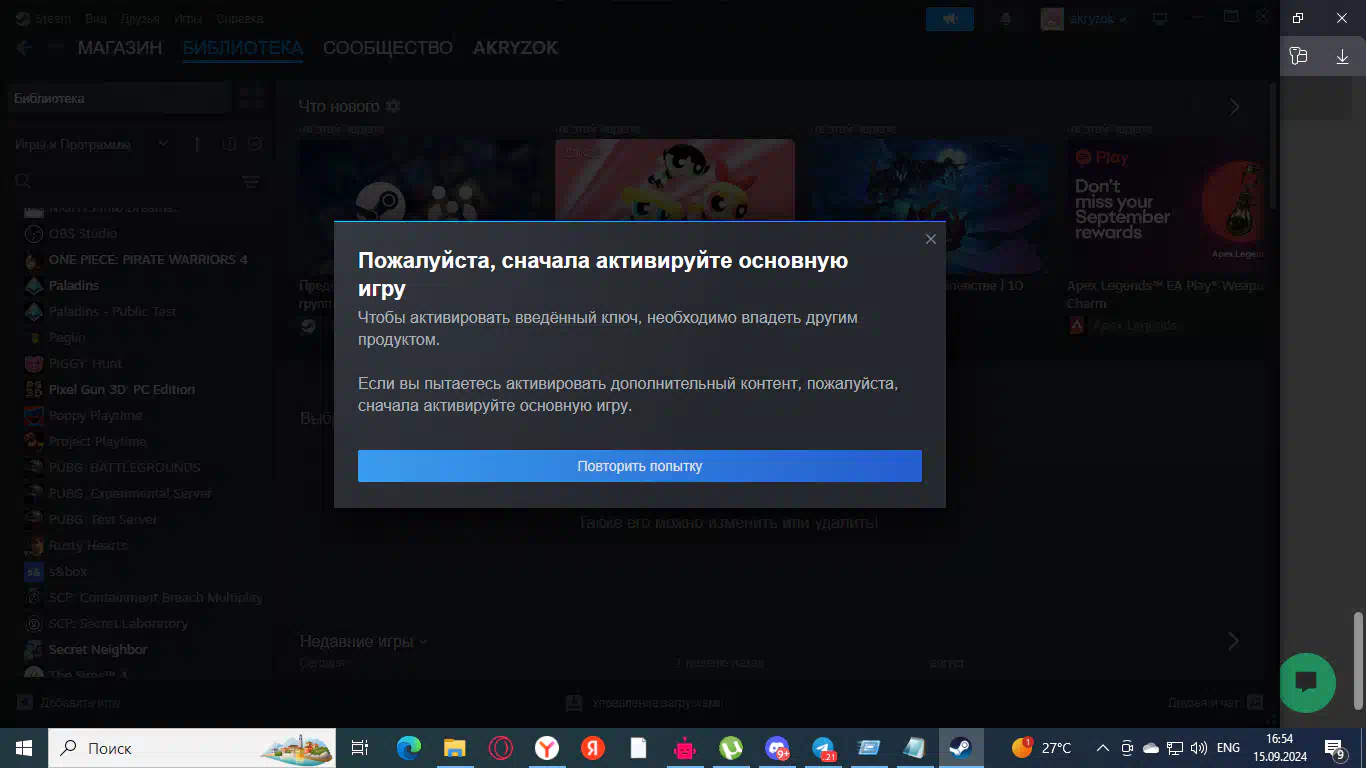Open Opera browser from the taskbar
This screenshot has height=768, width=1366.
tap(500, 748)
